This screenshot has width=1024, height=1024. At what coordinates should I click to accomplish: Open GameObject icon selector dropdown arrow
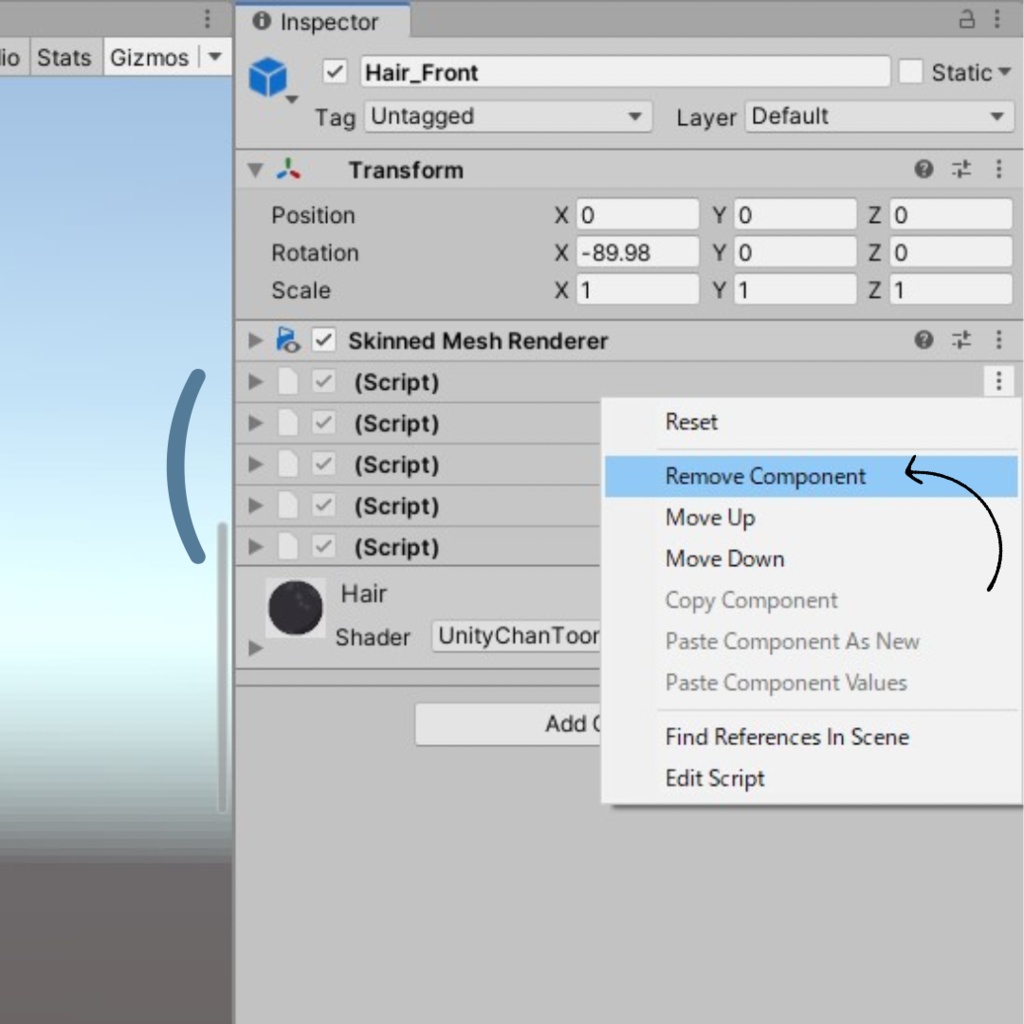[x=292, y=99]
